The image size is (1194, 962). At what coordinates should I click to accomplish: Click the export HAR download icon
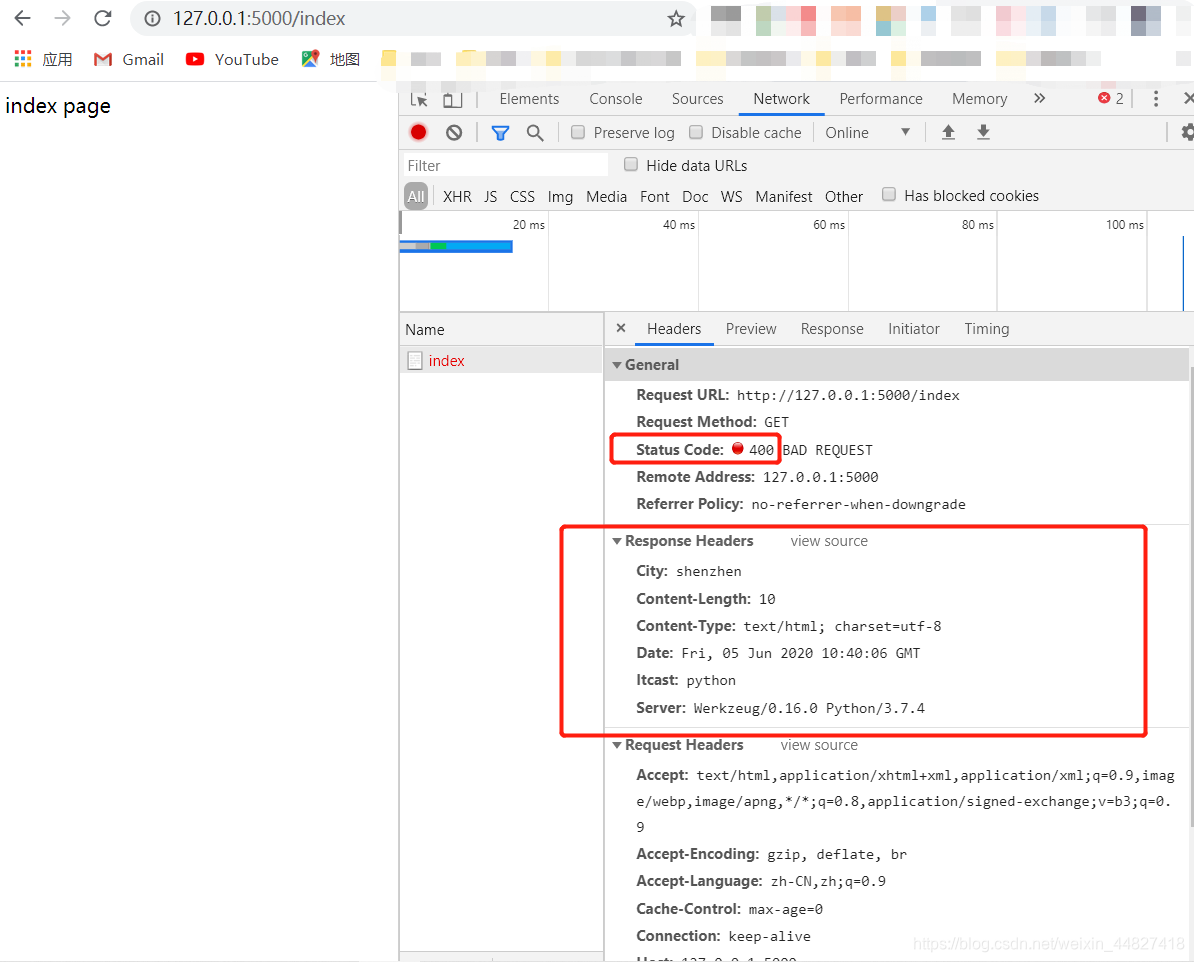coord(983,133)
